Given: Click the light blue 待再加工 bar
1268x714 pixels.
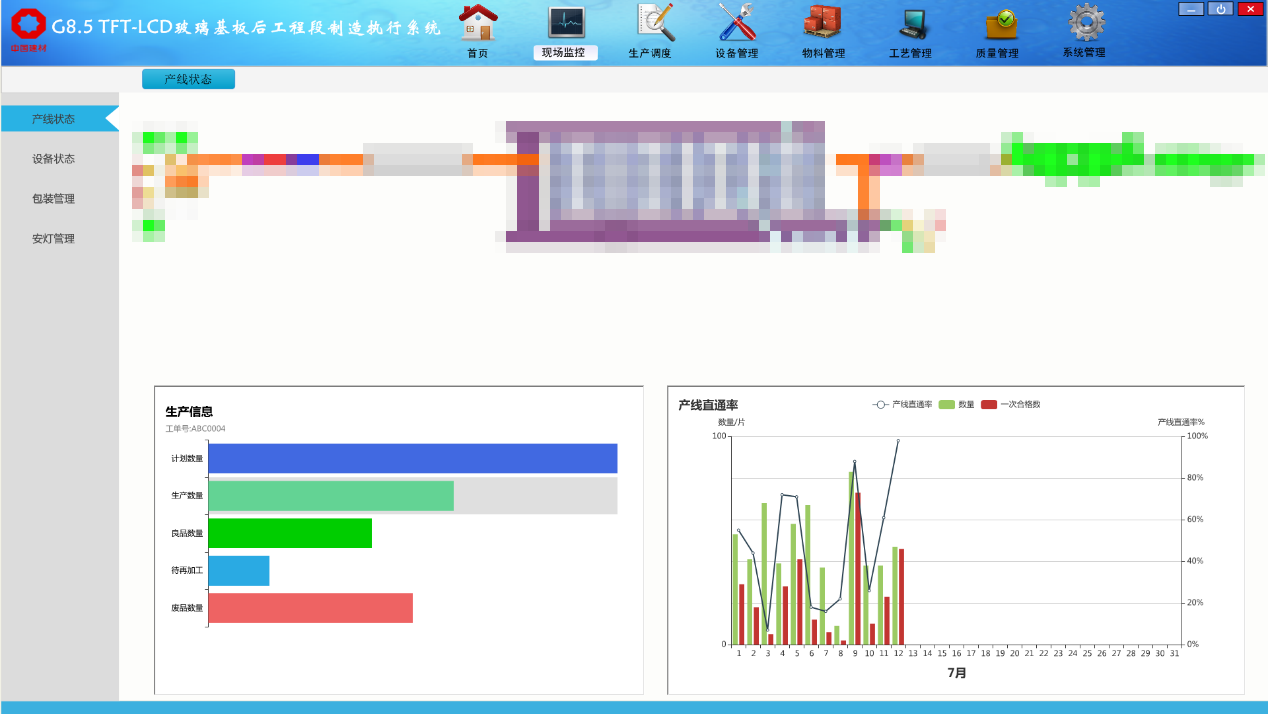Looking at the screenshot, I should pyautogui.click(x=239, y=571).
